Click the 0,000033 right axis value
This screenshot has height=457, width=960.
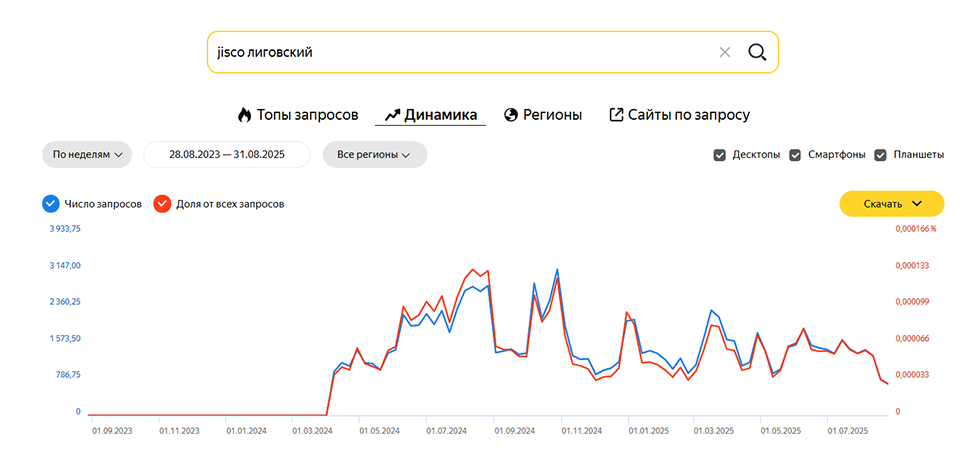911,374
